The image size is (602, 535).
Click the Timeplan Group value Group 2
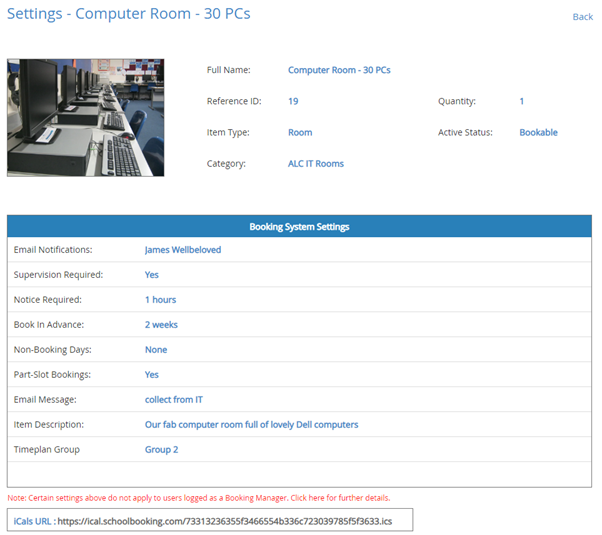point(161,449)
